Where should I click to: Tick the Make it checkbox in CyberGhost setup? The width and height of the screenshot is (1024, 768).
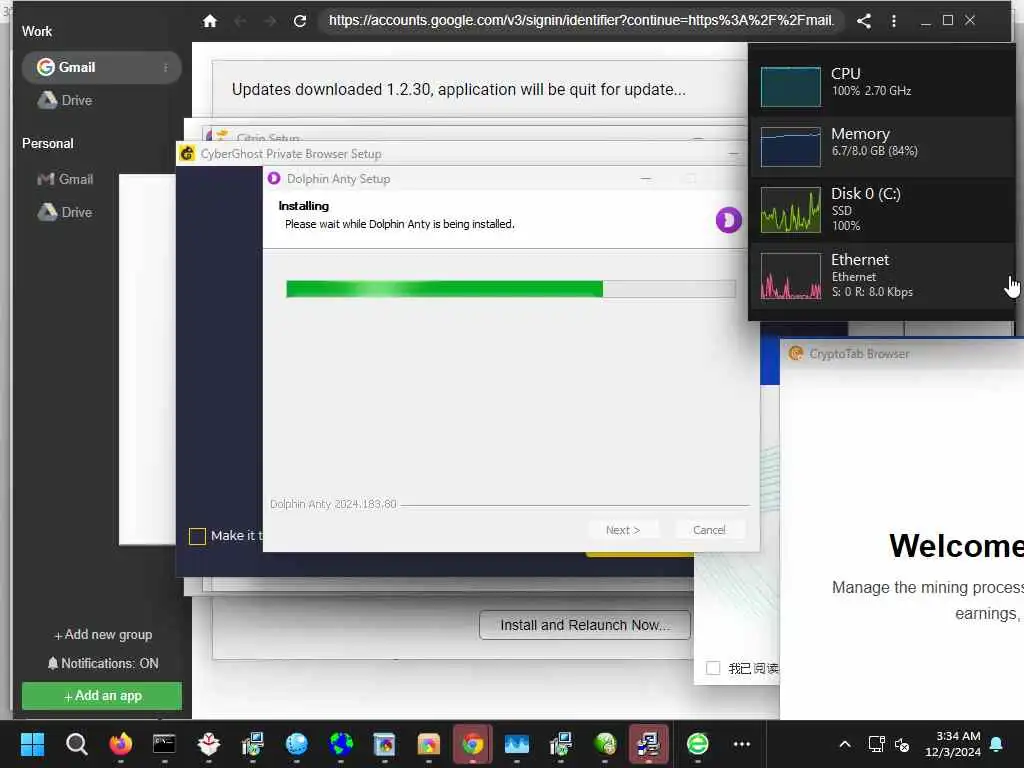197,536
